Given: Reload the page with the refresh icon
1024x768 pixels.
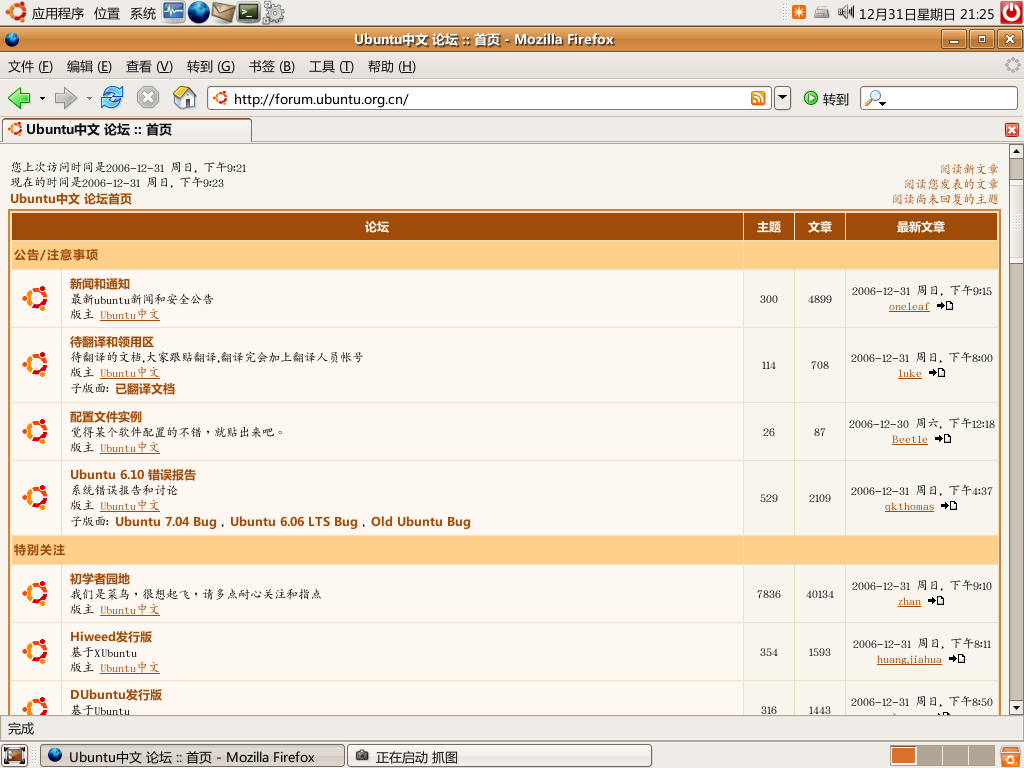Looking at the screenshot, I should tap(112, 98).
